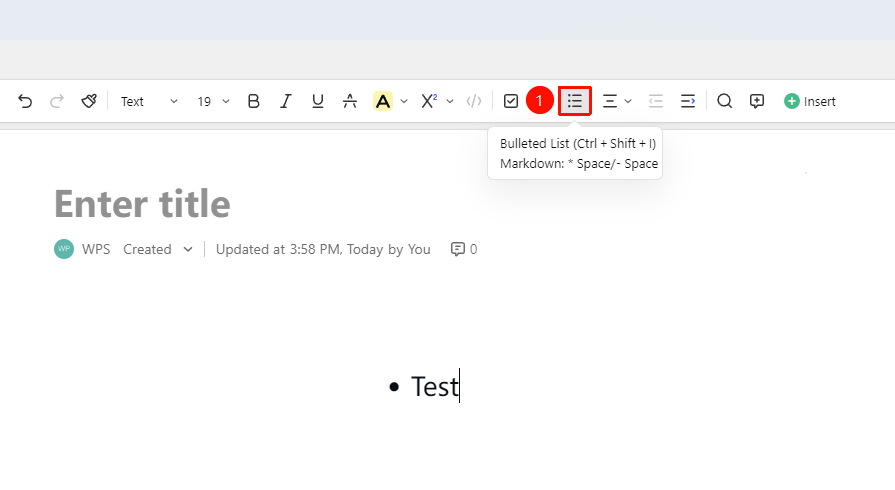Click 'Updated at 3:58 PM' text
The height and width of the screenshot is (490, 895).
(279, 250)
